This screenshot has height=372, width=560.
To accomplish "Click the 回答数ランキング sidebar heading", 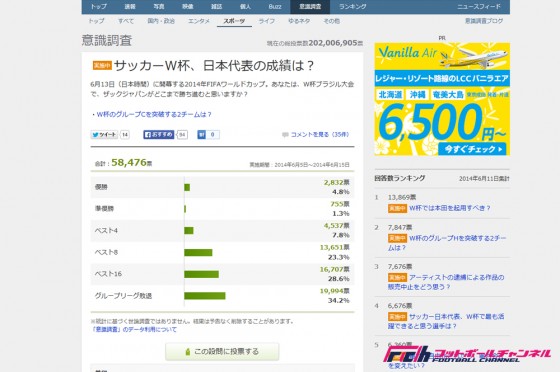I will [400, 178].
